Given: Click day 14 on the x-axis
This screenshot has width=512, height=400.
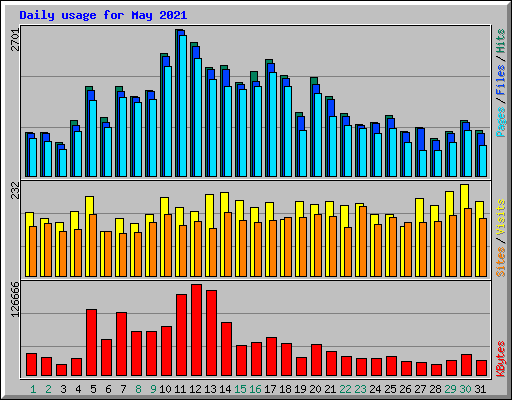Looking at the screenshot, I should 225,389.
